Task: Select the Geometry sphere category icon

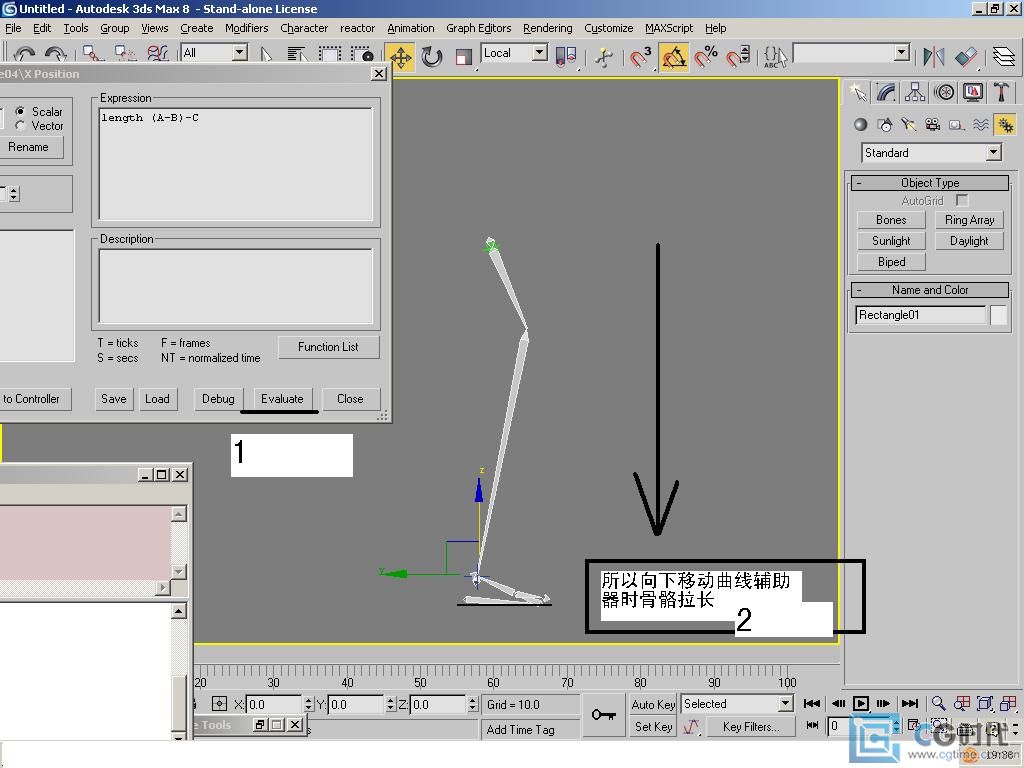Action: 861,124
